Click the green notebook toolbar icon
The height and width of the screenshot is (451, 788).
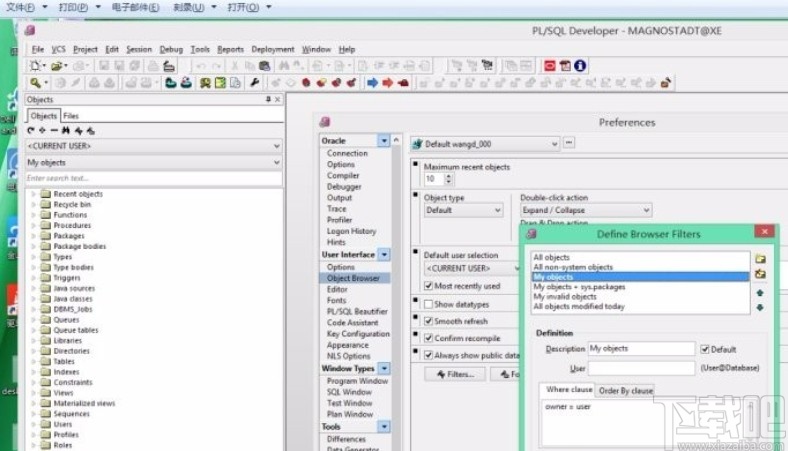click(220, 83)
